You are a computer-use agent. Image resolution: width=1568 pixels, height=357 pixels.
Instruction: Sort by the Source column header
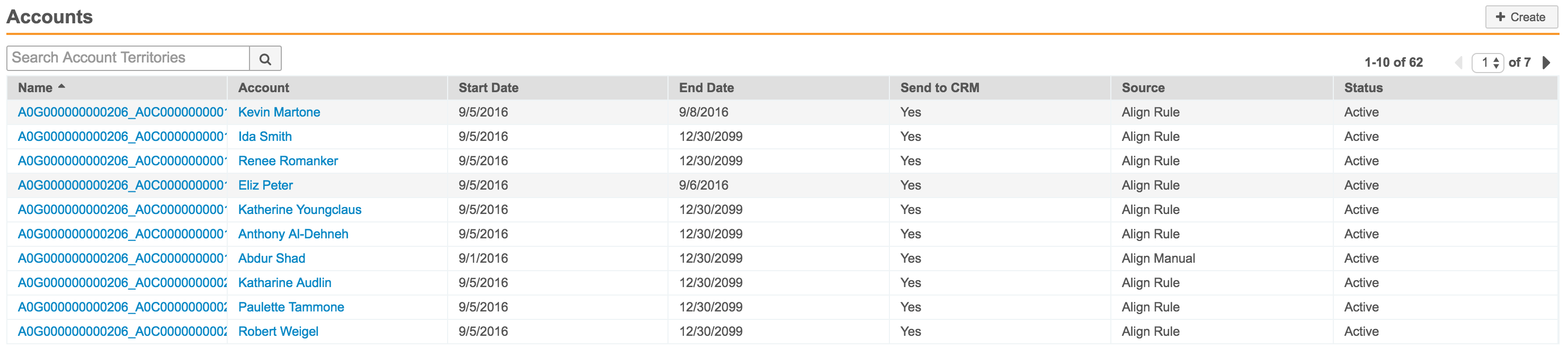click(x=1143, y=87)
